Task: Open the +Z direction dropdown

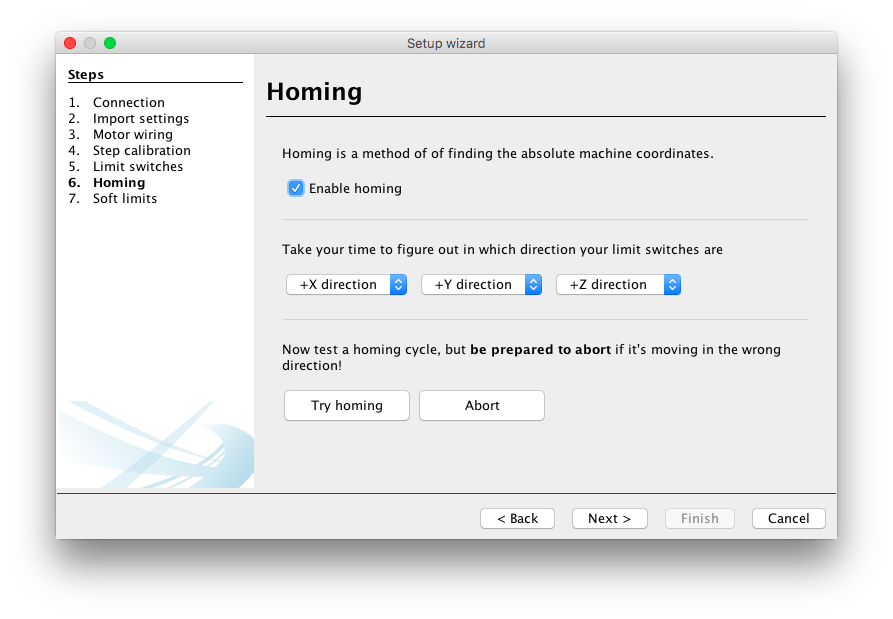Action: pyautogui.click(x=618, y=284)
